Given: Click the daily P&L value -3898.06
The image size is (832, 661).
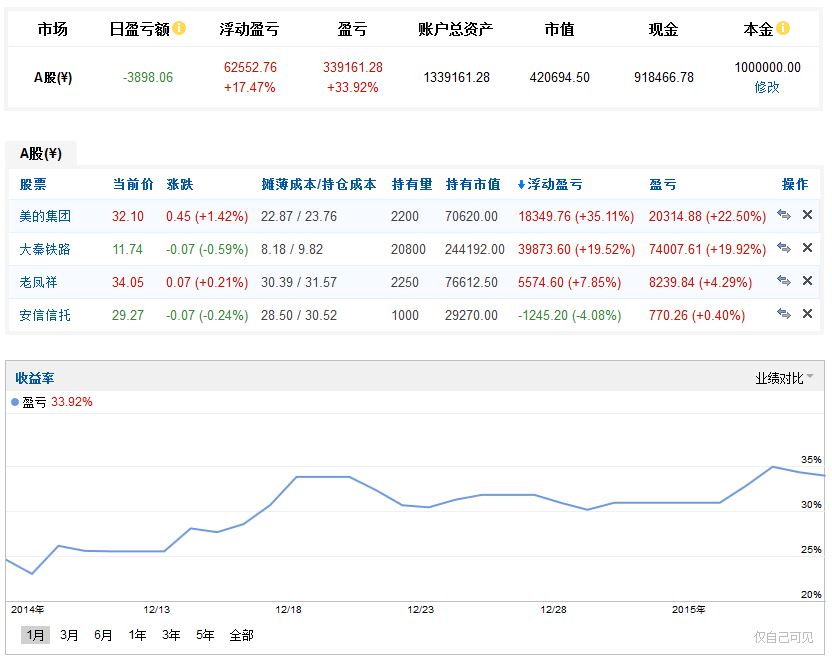Looking at the screenshot, I should tap(148, 77).
